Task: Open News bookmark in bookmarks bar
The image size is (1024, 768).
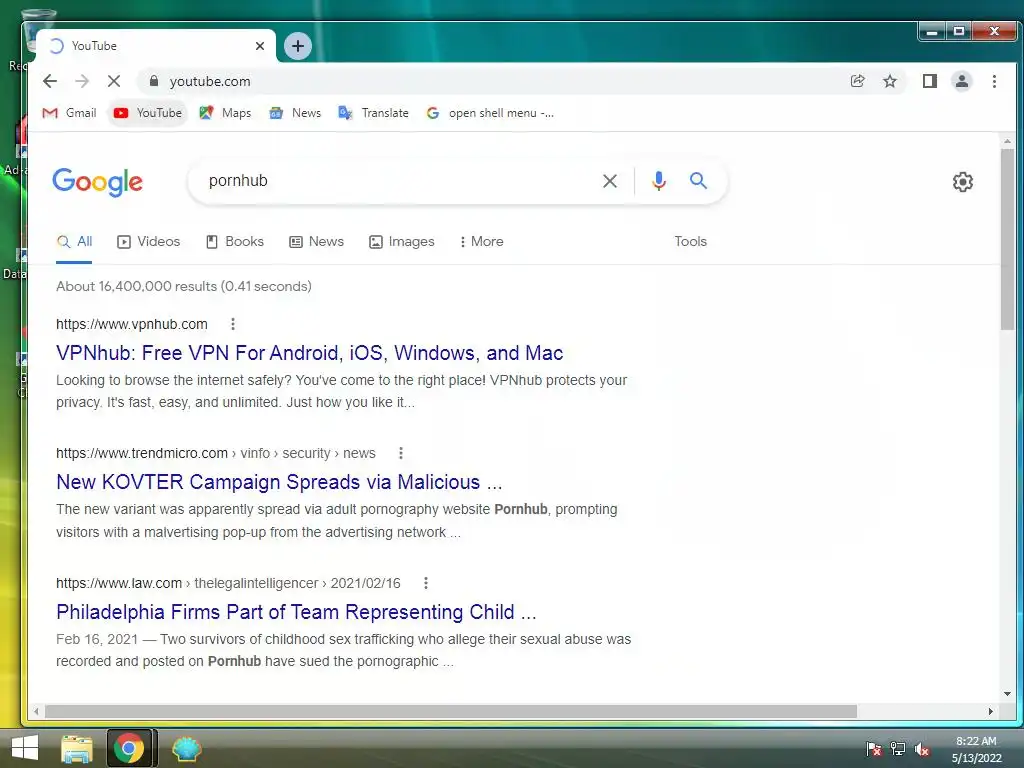Action: [295, 113]
